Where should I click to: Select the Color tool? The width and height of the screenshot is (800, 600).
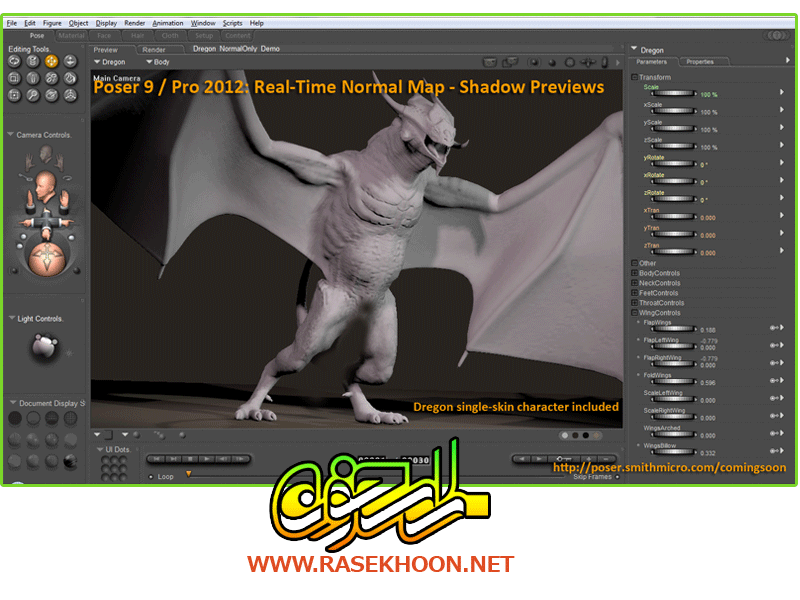[x=70, y=78]
